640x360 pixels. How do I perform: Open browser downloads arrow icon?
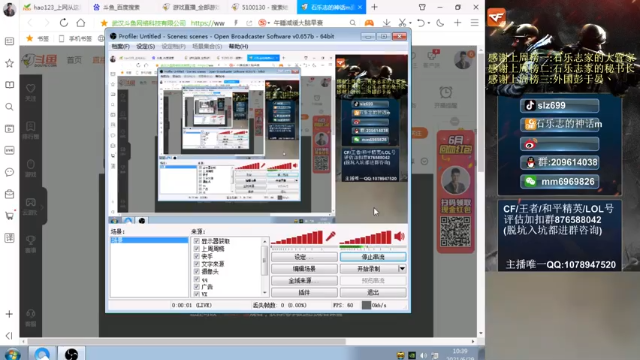pos(386,23)
